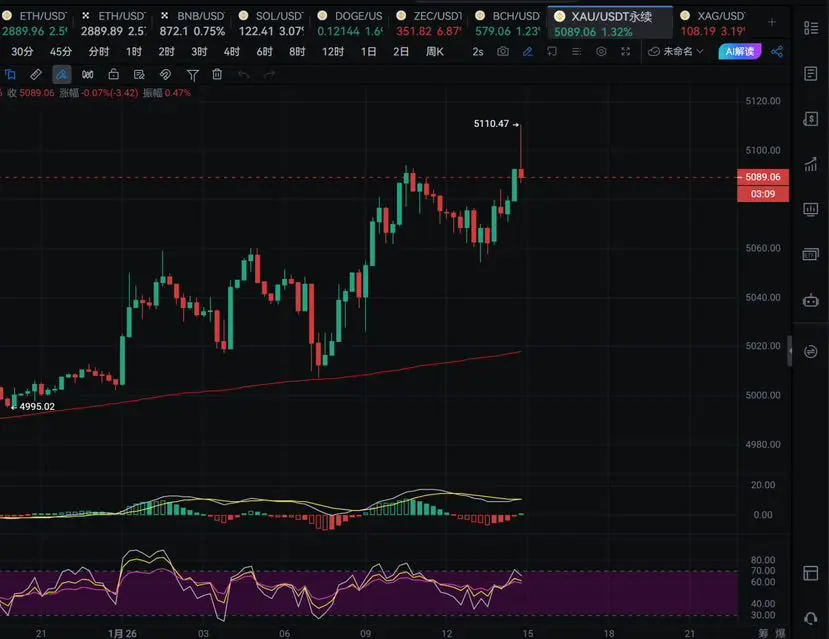Click the note flag icon beside the pencil
Image resolution: width=829 pixels, height=639 pixels.
552,51
